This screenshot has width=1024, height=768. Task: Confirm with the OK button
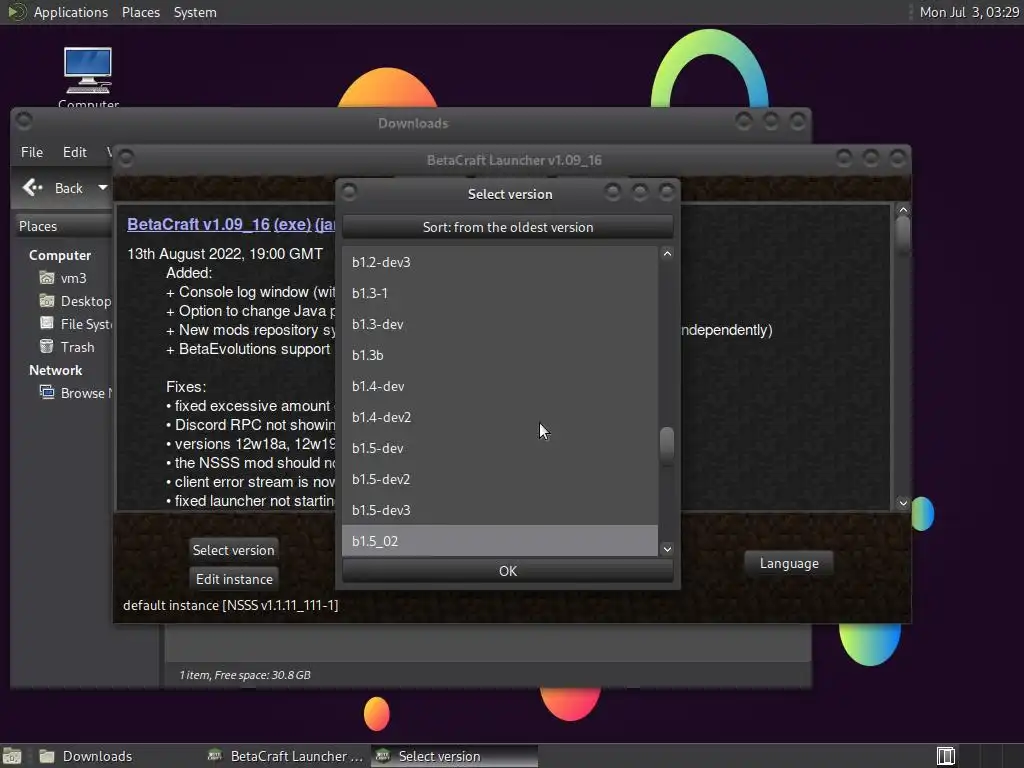coord(507,571)
